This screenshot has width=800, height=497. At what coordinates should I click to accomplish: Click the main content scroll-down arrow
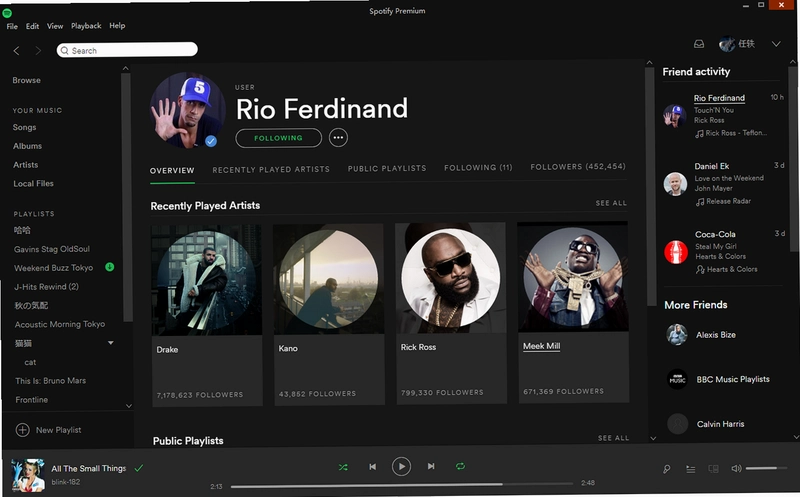point(653,438)
